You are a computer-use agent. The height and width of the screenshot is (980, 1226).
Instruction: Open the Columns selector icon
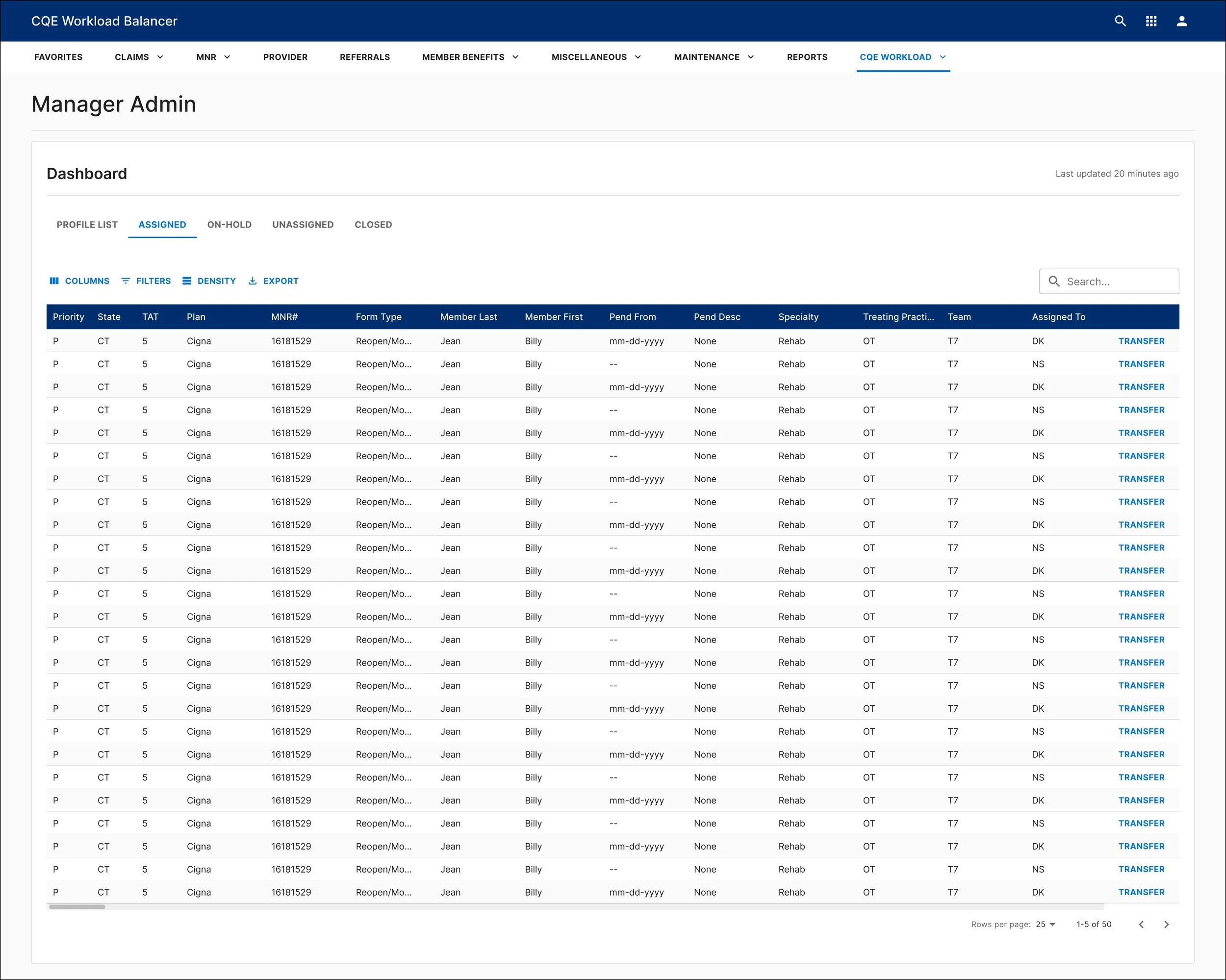pos(54,281)
